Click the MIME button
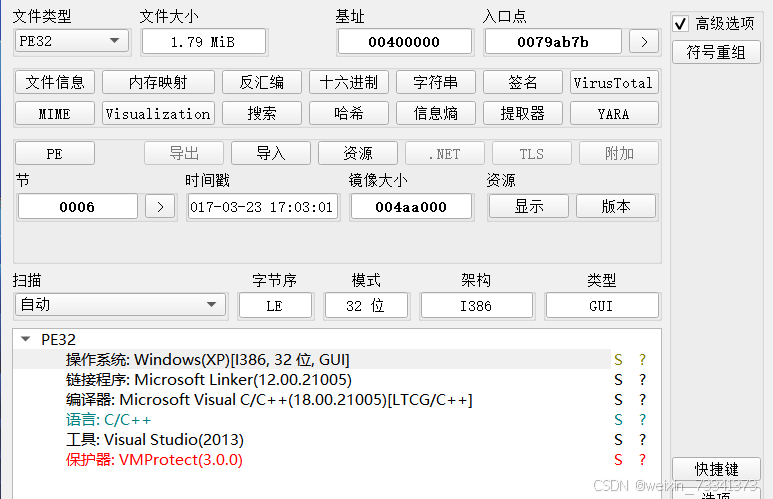The image size is (773, 499). coord(55,113)
